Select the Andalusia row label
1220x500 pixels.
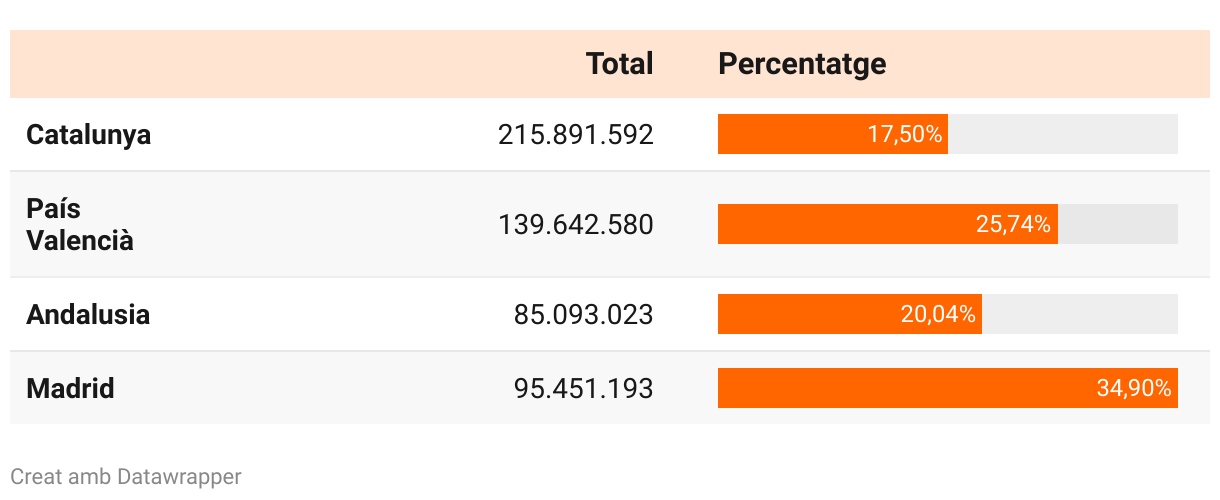(x=88, y=314)
